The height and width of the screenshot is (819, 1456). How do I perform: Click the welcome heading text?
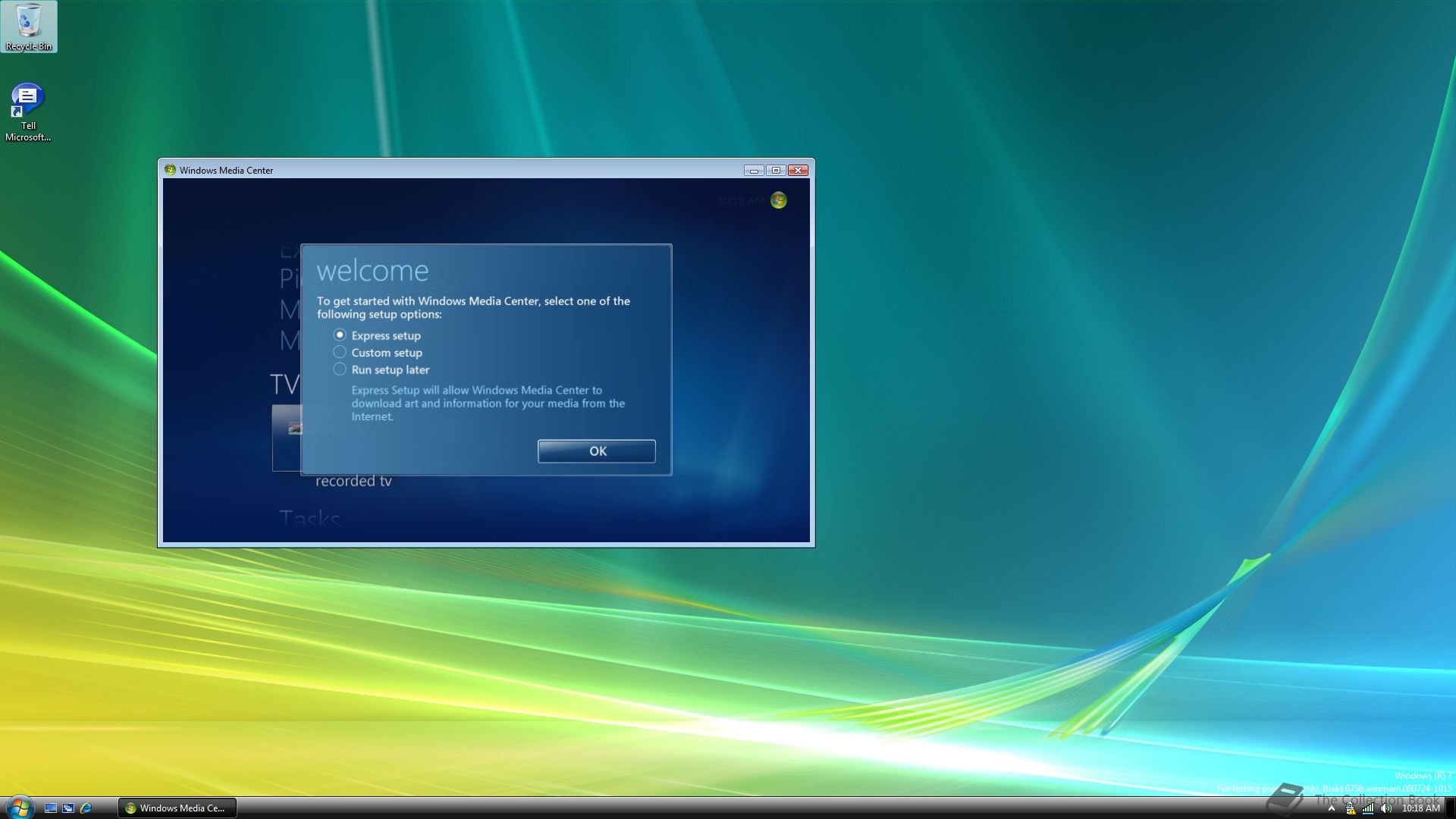point(372,271)
